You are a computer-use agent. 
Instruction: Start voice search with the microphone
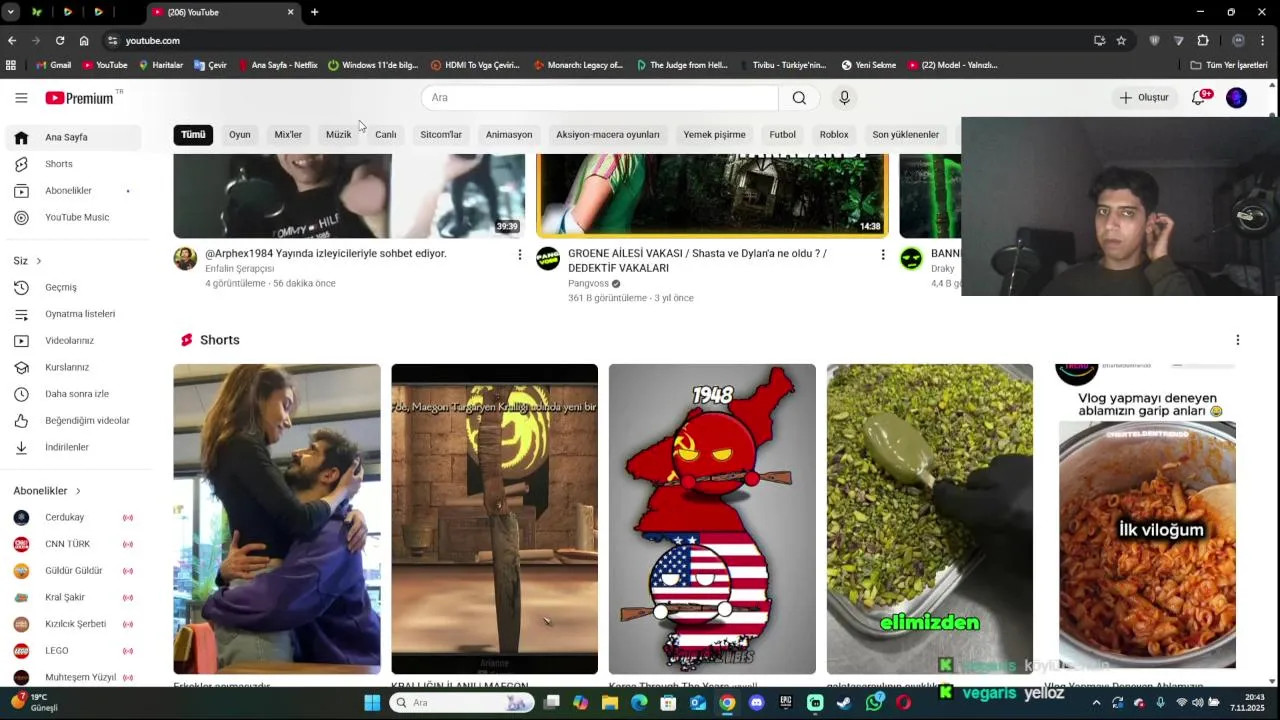point(844,98)
